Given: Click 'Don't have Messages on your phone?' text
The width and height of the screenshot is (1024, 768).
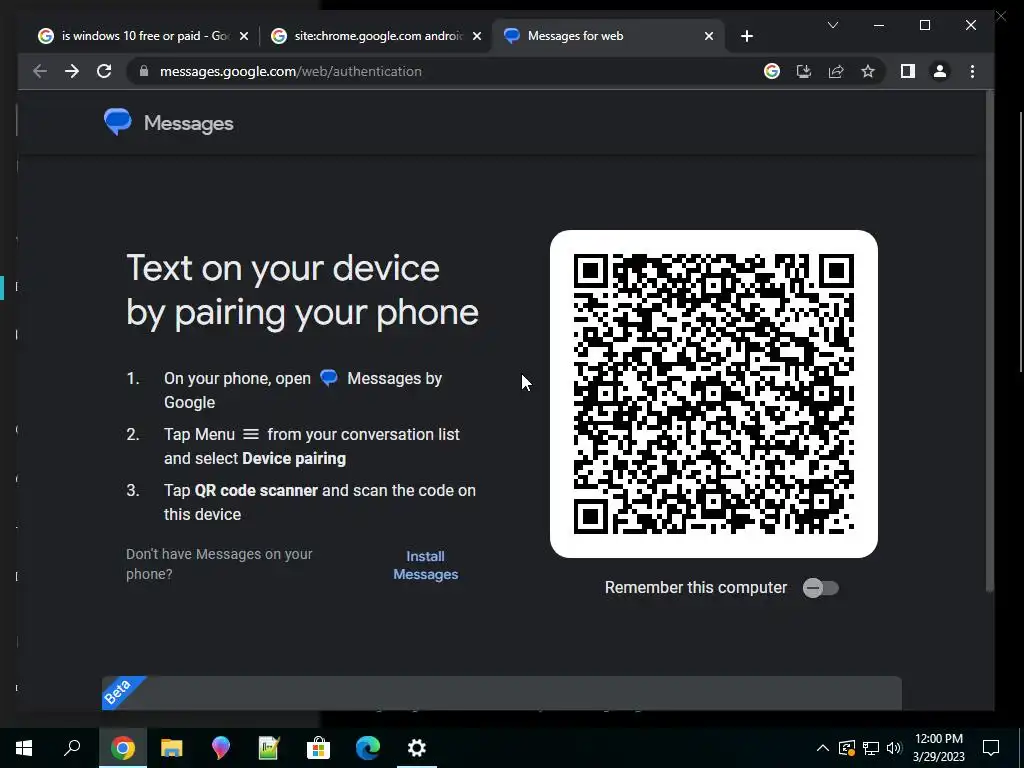Looking at the screenshot, I should pos(219,564).
